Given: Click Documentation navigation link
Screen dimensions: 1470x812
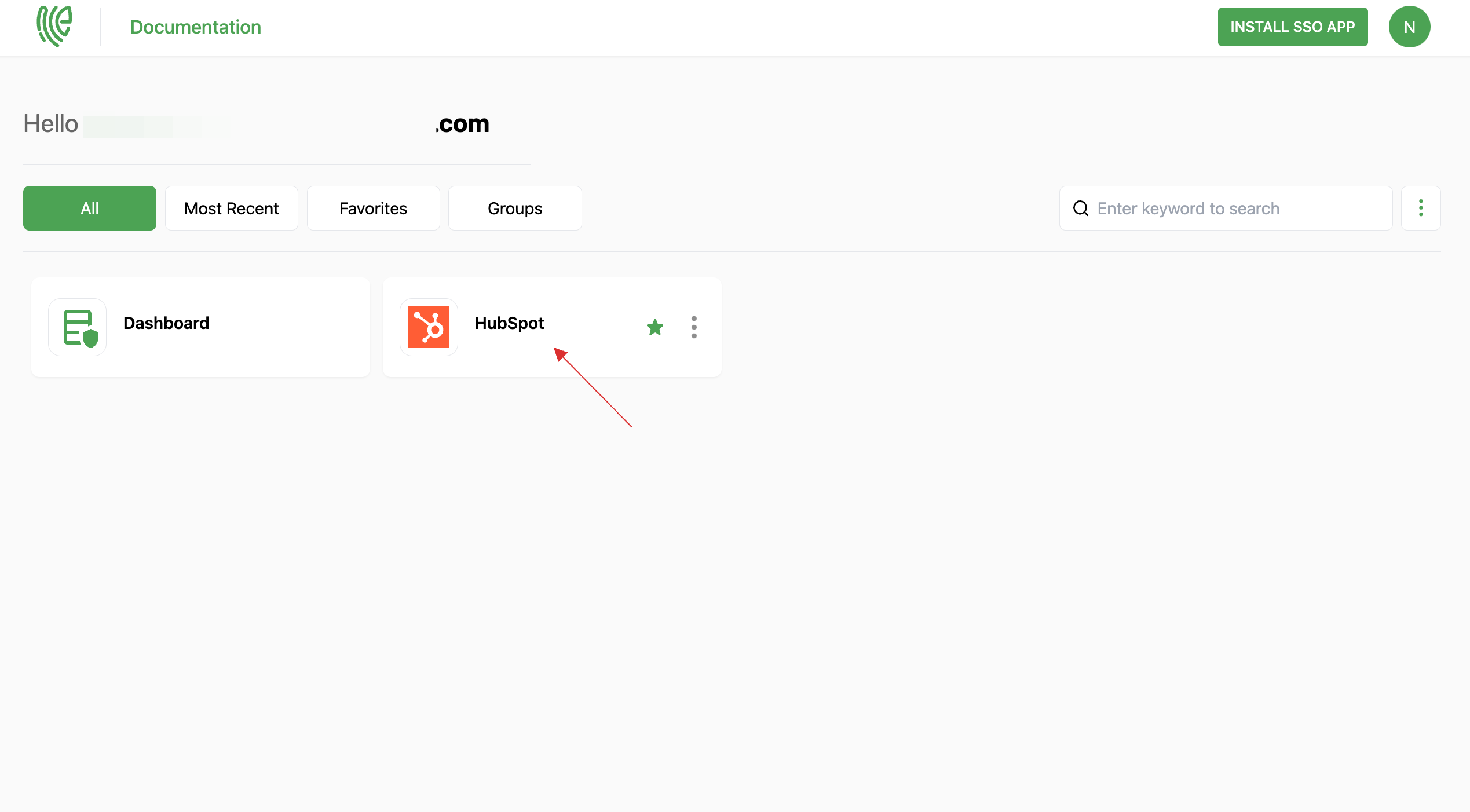Looking at the screenshot, I should 196,26.
